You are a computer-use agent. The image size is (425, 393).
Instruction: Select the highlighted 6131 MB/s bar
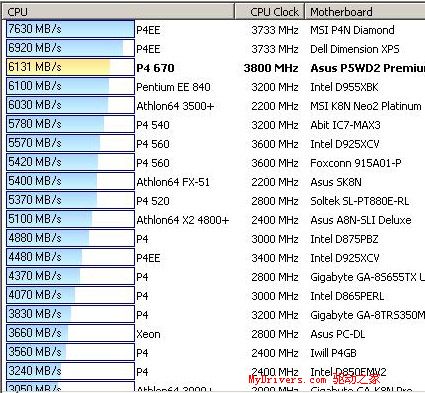click(70, 67)
